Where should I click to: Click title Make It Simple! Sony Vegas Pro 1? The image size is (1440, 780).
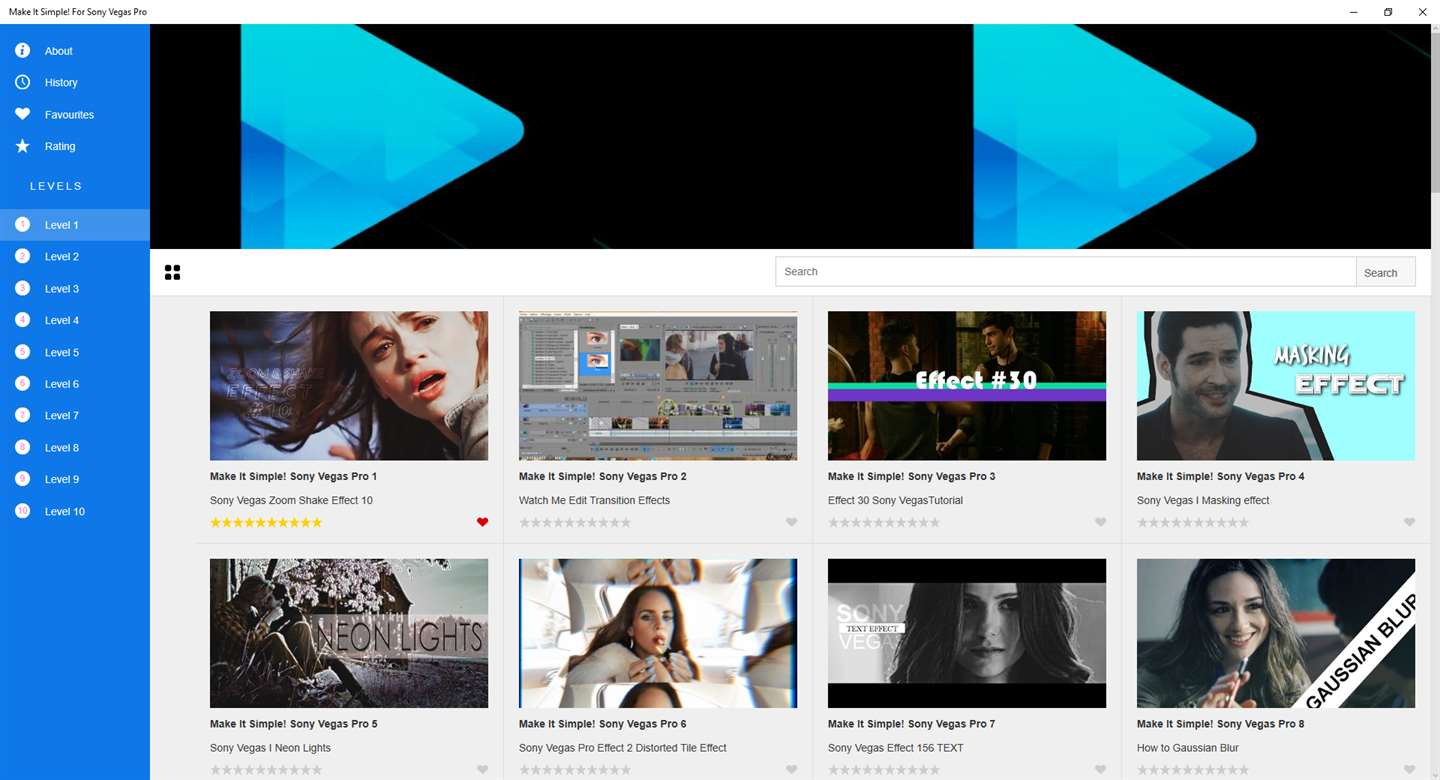(293, 476)
